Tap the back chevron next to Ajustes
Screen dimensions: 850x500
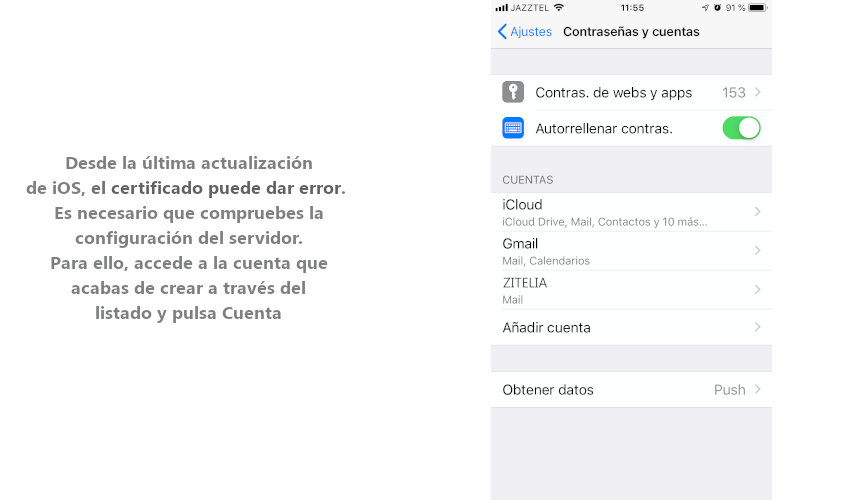(x=502, y=31)
